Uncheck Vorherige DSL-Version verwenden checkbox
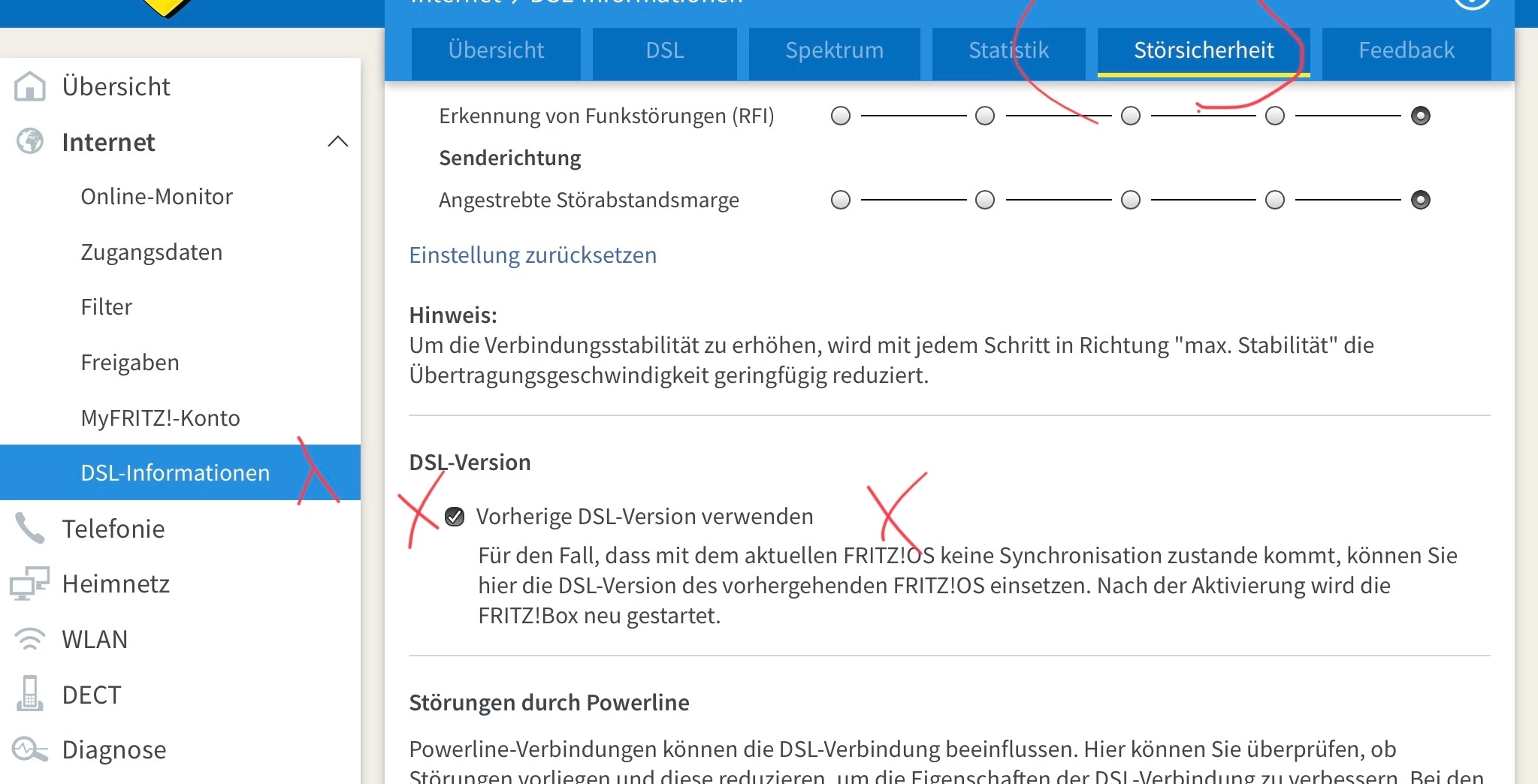This screenshot has width=1538, height=784. [455, 517]
